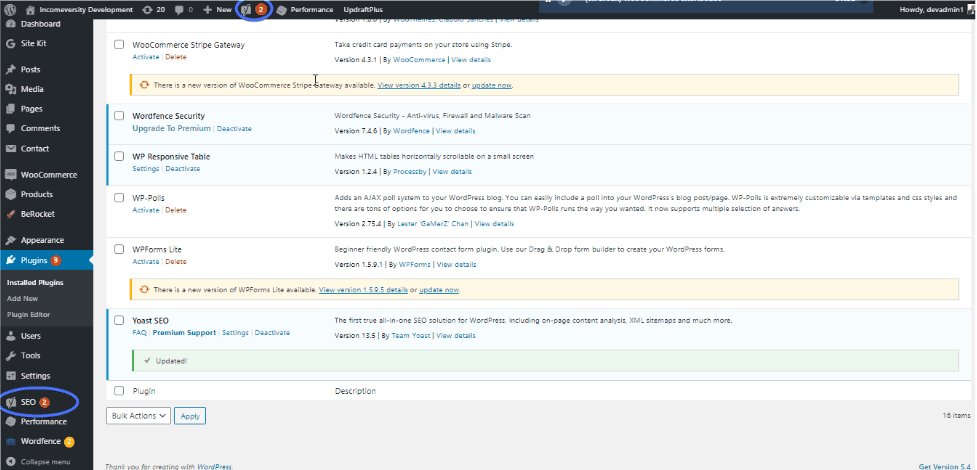
Task: Select the WP Responsive Table checkbox
Action: pos(119,156)
